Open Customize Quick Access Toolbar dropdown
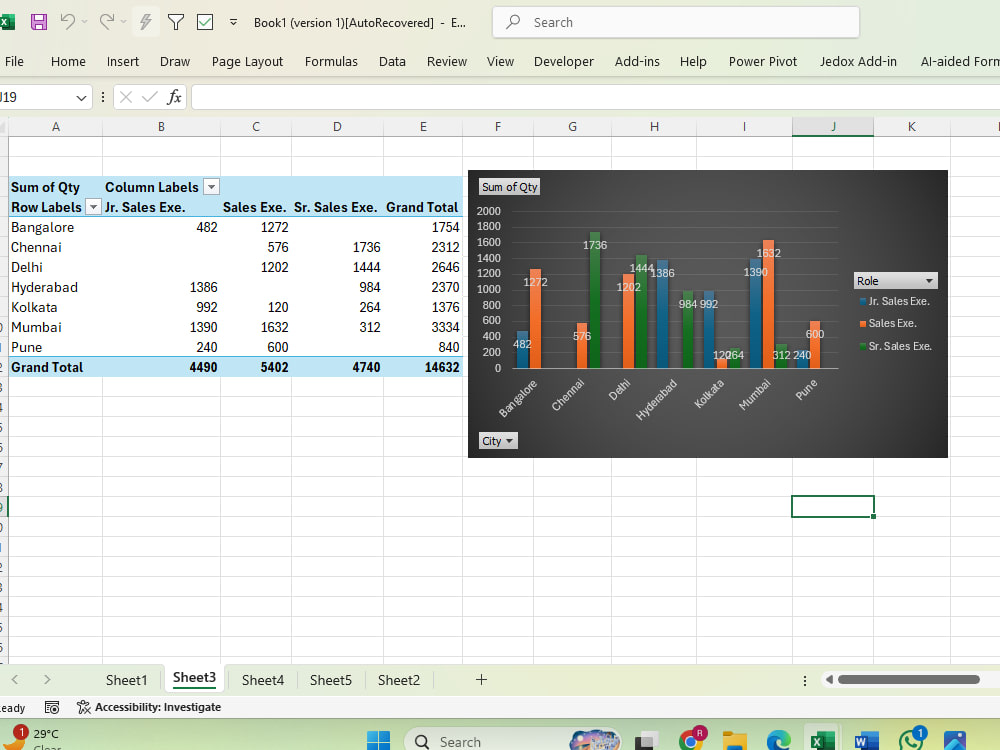This screenshot has width=1000, height=750. (233, 22)
